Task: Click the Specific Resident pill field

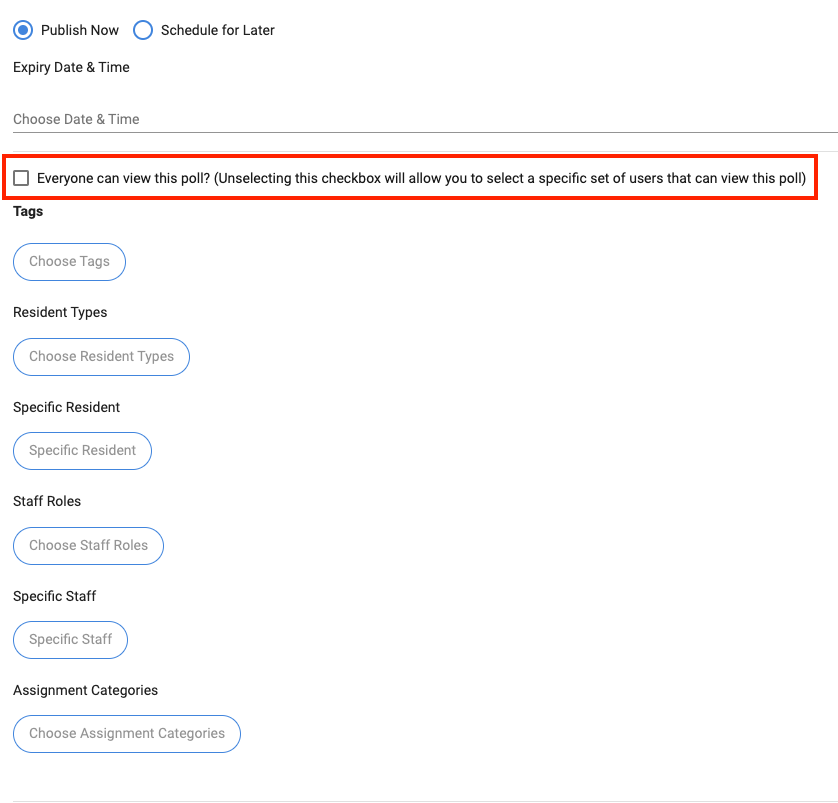Action: pos(82,450)
